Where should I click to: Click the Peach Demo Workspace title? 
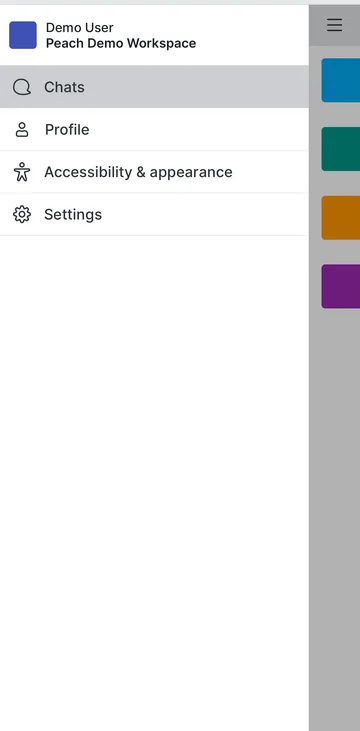tap(121, 43)
